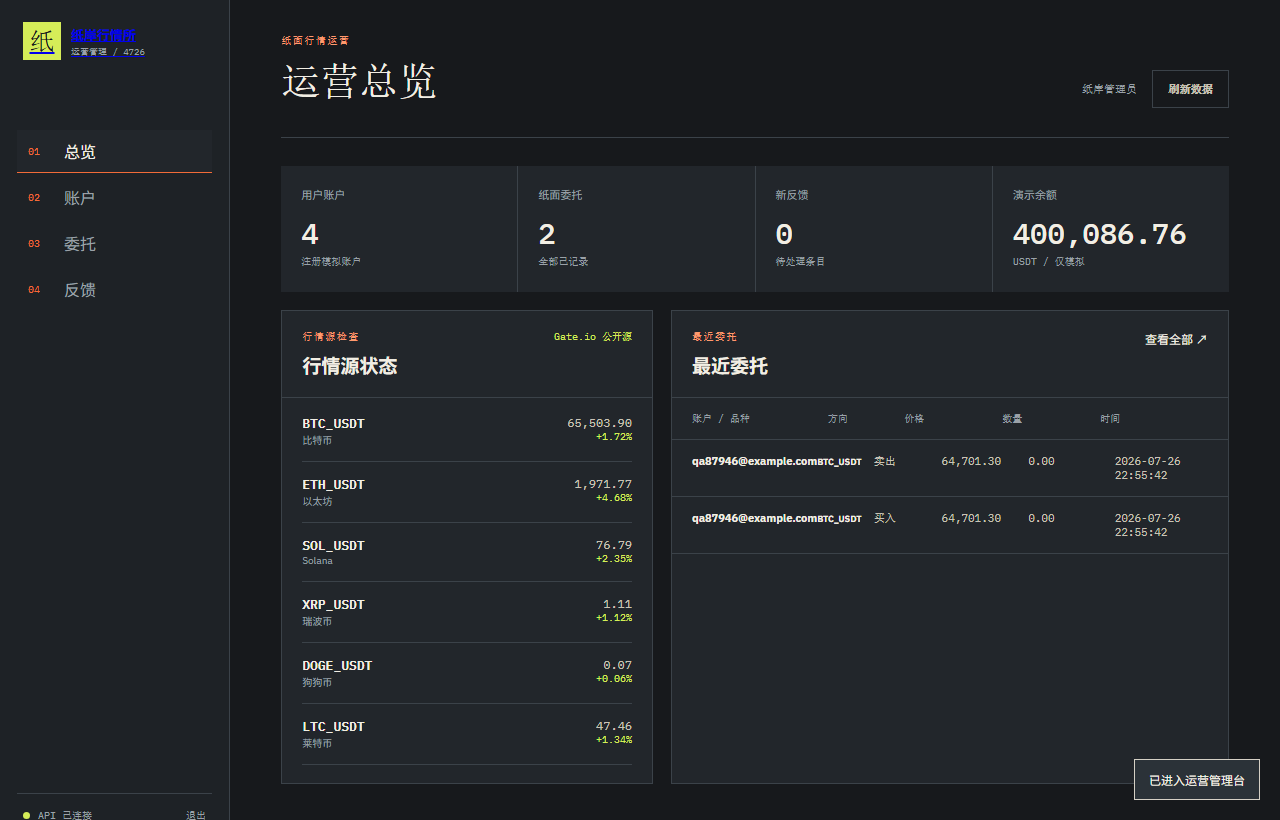Viewport: 1280px width, 820px height.
Task: Go to the 委托 sidebar section
Action: click(114, 244)
